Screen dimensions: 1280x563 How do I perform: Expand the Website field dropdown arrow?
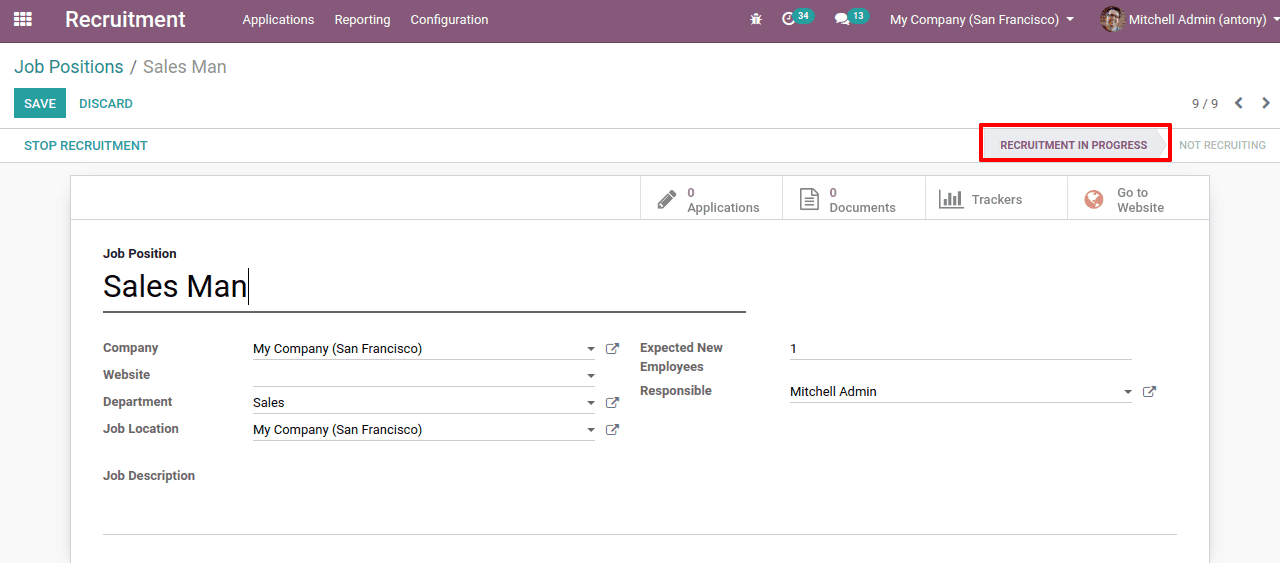coord(591,377)
